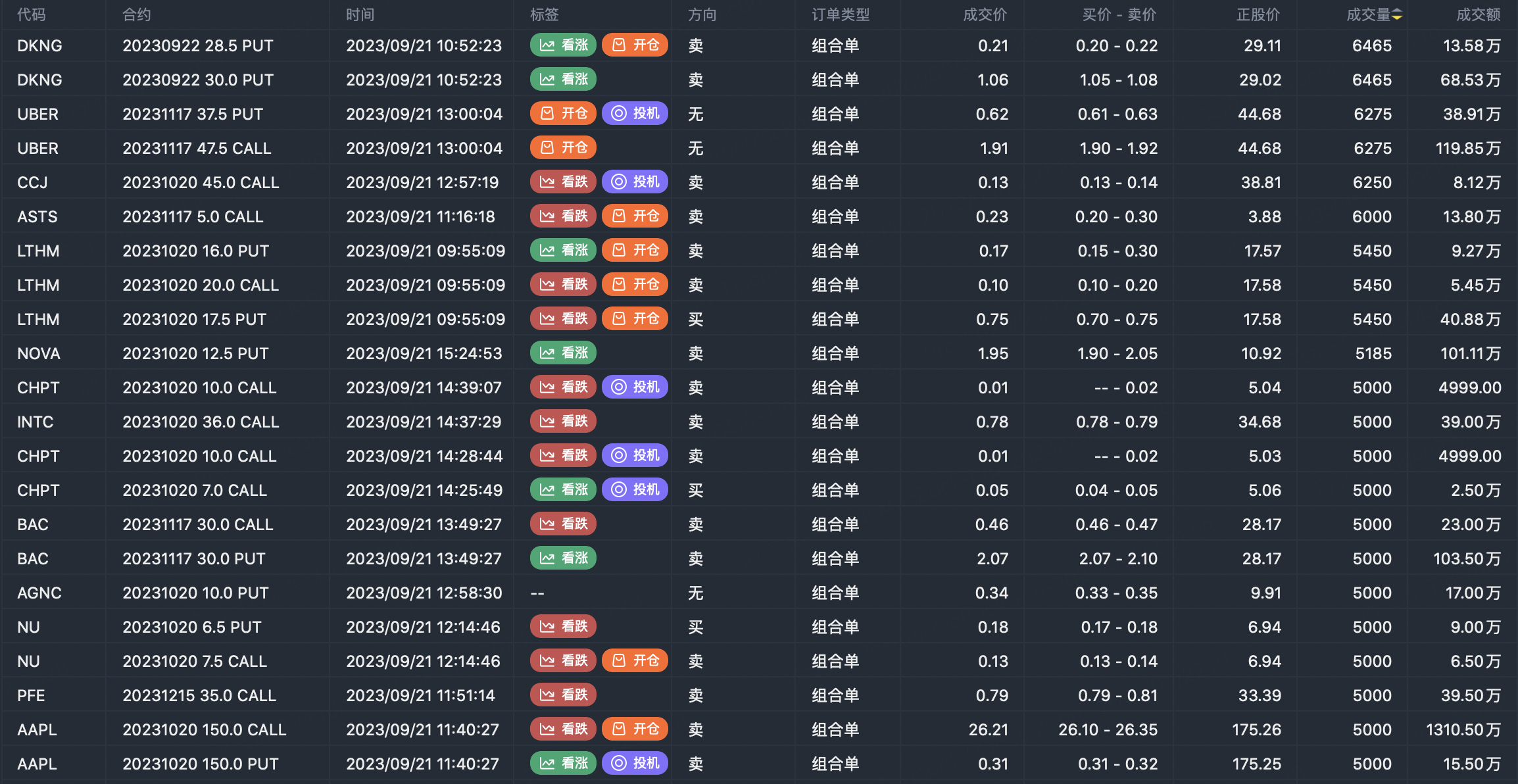Image resolution: width=1518 pixels, height=784 pixels.
Task: Click the 1310.50万 turnover value
Action: pyautogui.click(x=1463, y=729)
